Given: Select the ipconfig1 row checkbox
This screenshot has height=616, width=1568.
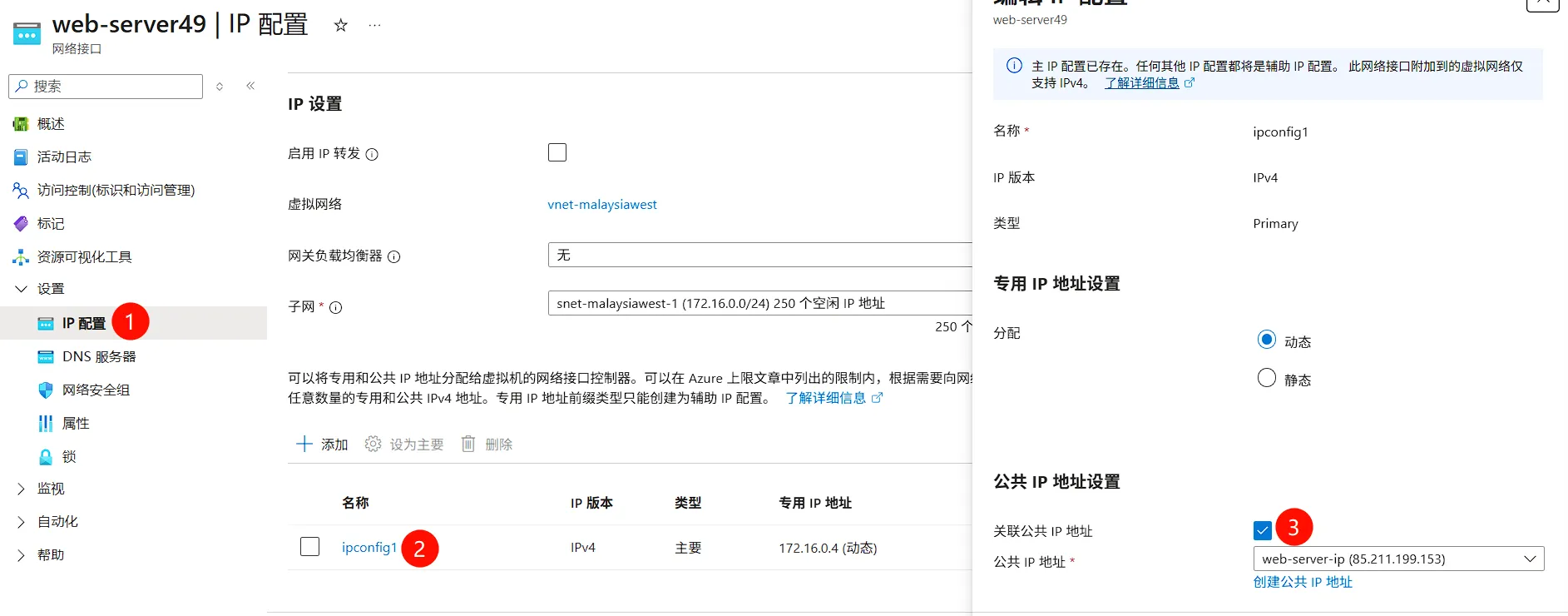Looking at the screenshot, I should tap(309, 547).
